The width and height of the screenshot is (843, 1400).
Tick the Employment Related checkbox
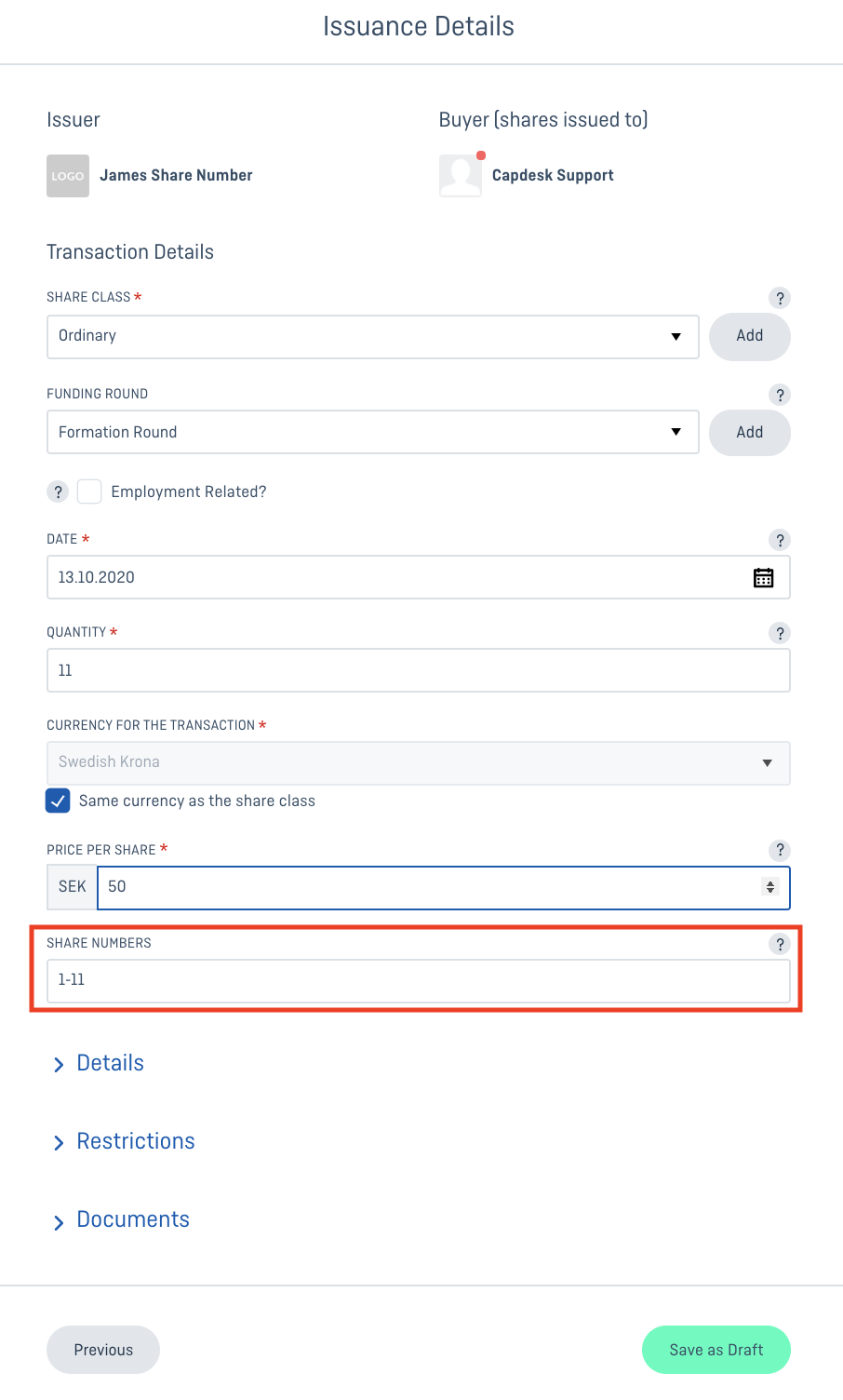(89, 491)
